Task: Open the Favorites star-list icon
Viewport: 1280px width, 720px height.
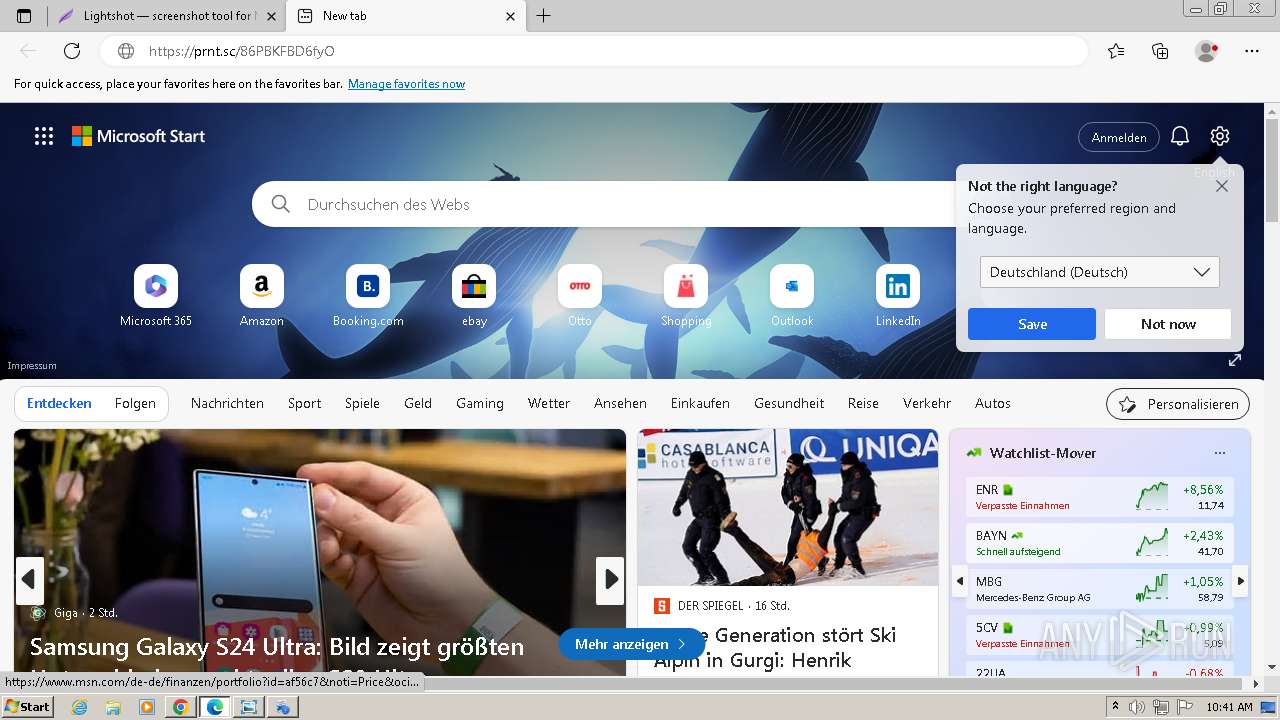Action: click(1116, 51)
